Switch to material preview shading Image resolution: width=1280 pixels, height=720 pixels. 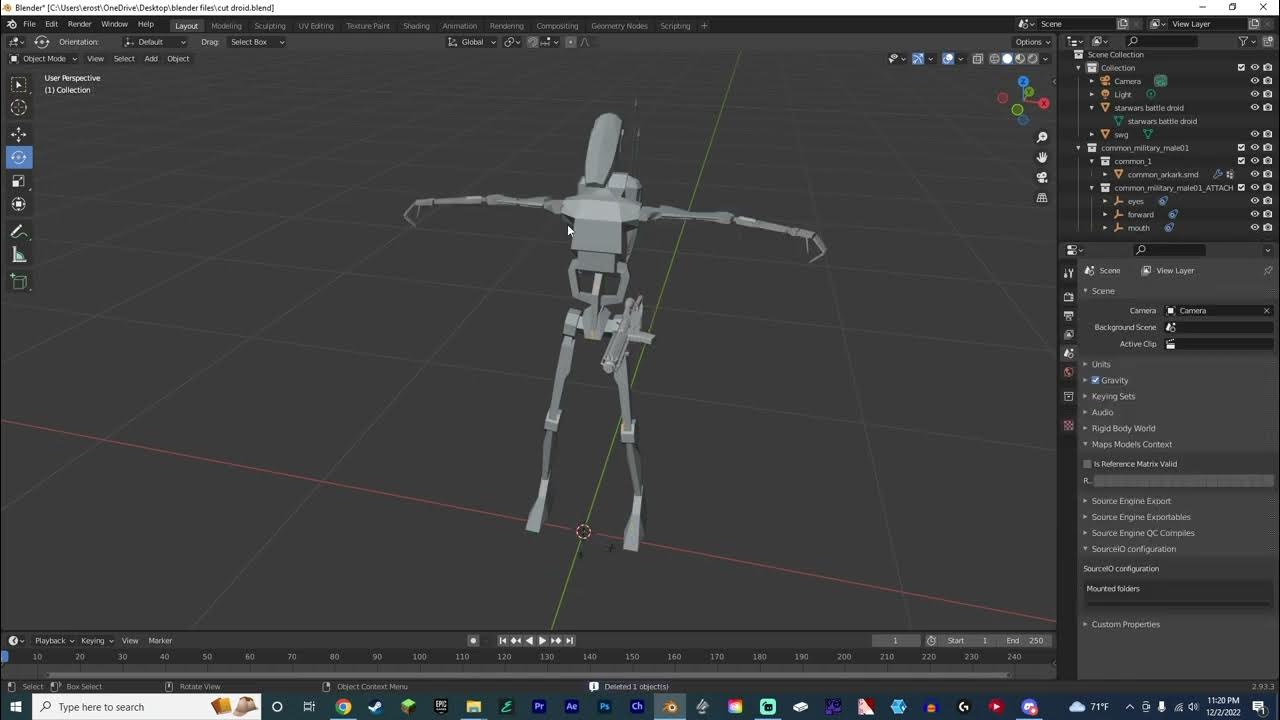pyautogui.click(x=1020, y=58)
